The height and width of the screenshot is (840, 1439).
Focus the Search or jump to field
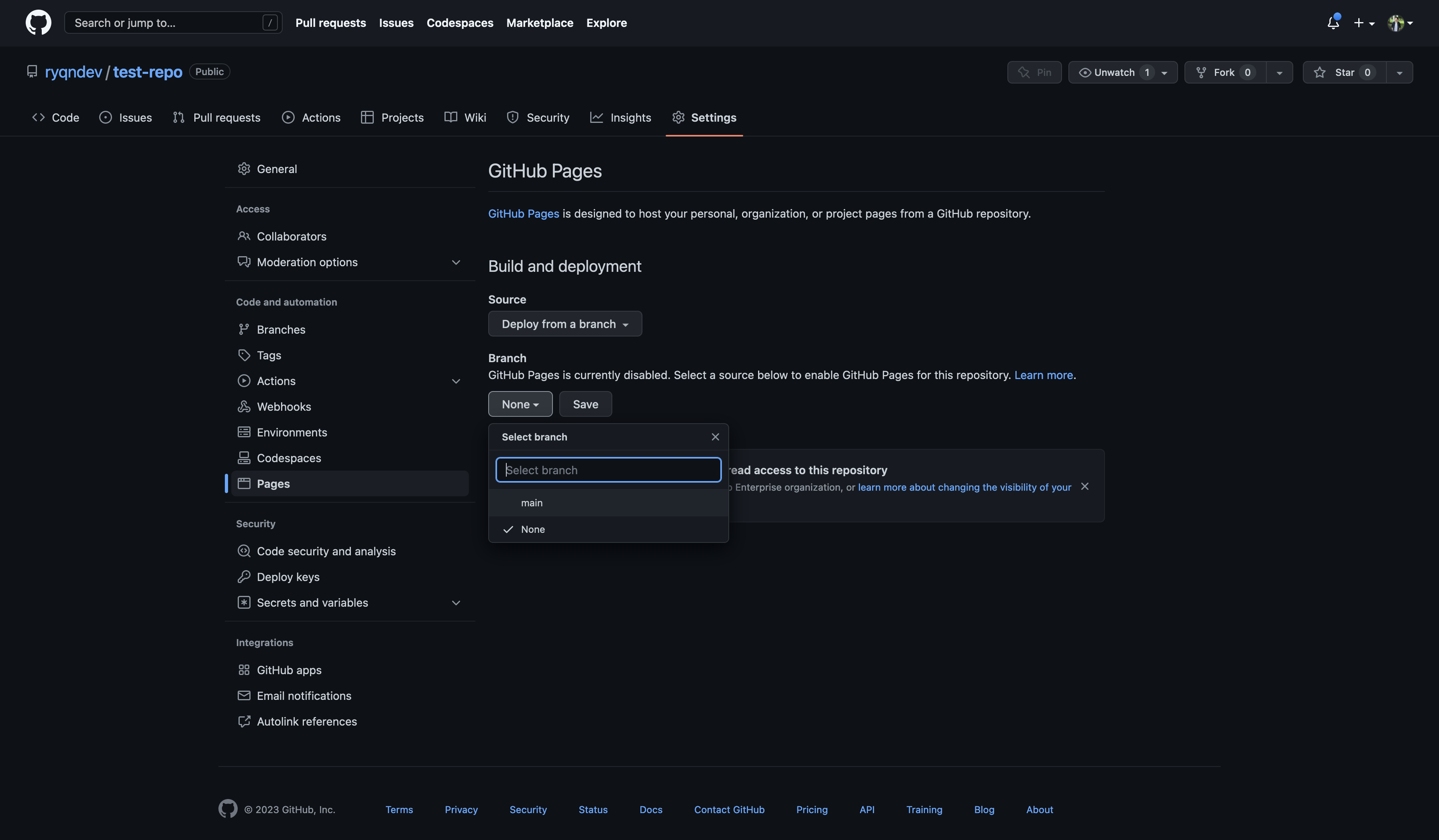(173, 23)
